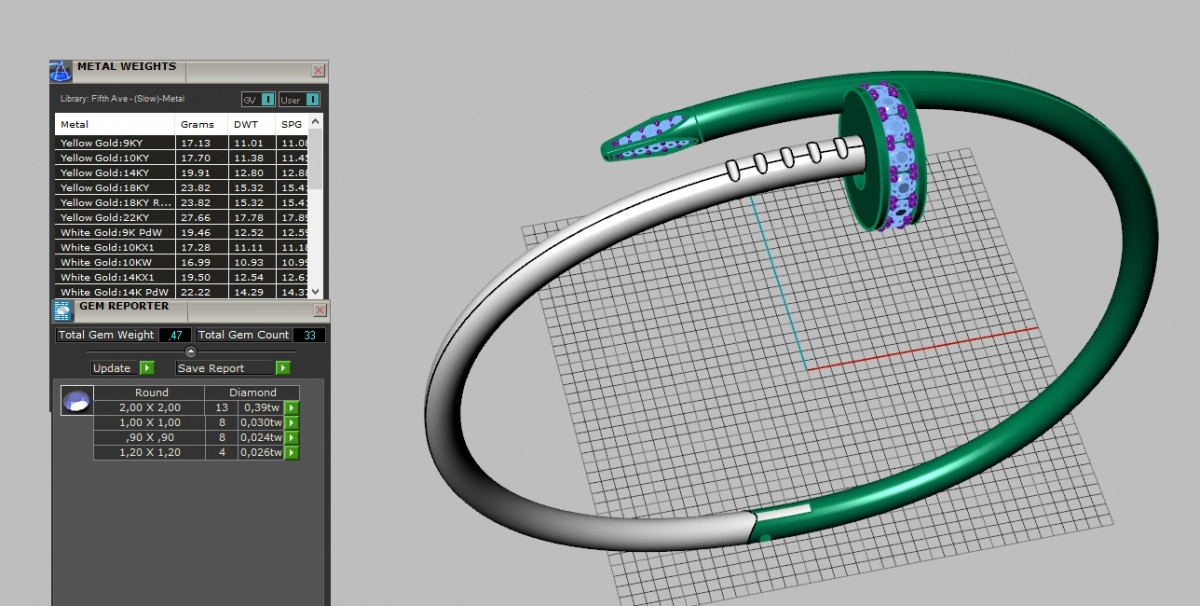The image size is (1200, 606).
Task: Click the ,90 X ,90 size cell
Action: pos(149,438)
